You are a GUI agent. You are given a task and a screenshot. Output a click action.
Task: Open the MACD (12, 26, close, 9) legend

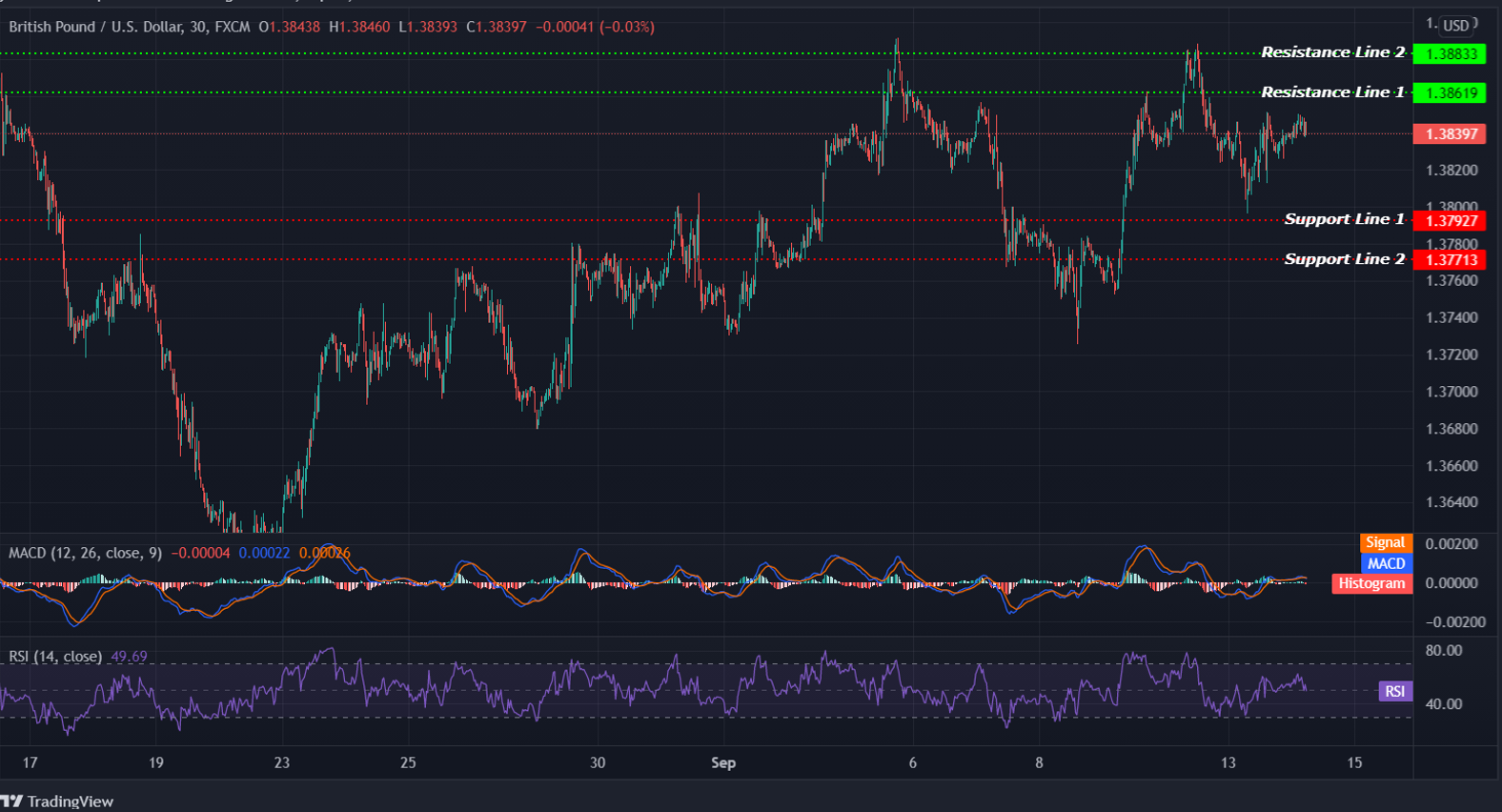point(85,553)
